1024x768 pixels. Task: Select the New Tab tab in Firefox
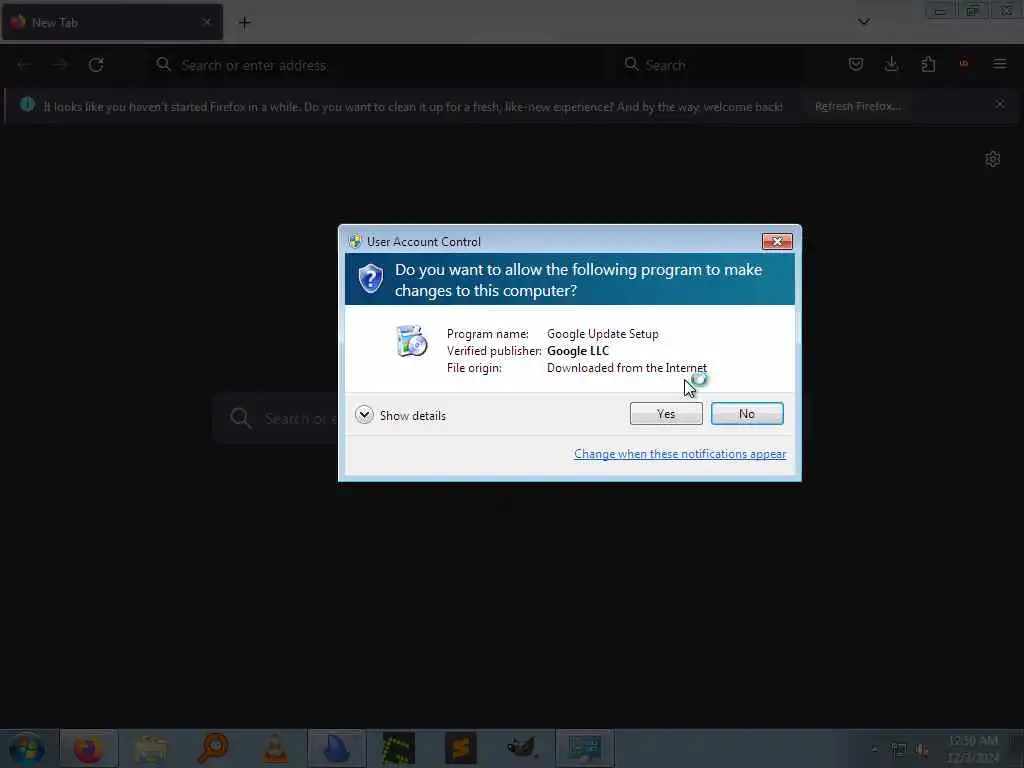tap(112, 22)
